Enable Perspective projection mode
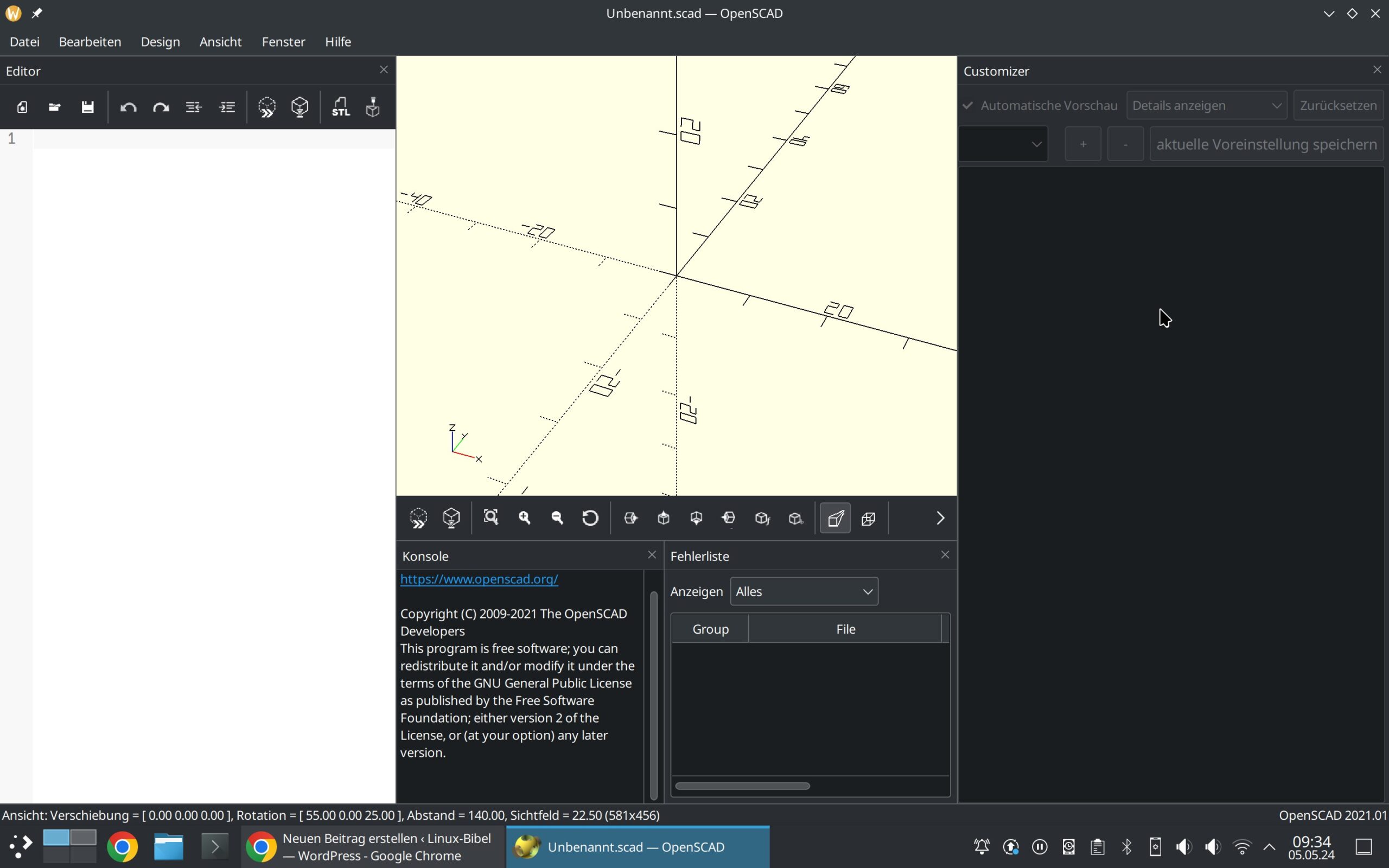 point(835,518)
